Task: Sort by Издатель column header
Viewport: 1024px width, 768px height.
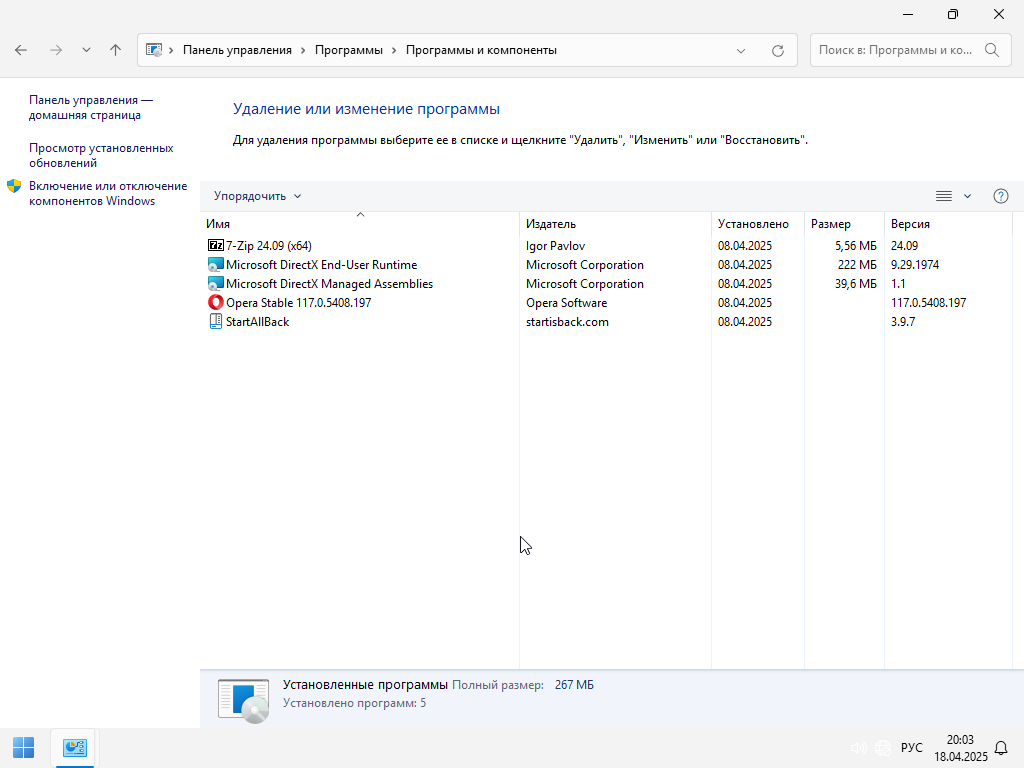Action: pyautogui.click(x=551, y=224)
